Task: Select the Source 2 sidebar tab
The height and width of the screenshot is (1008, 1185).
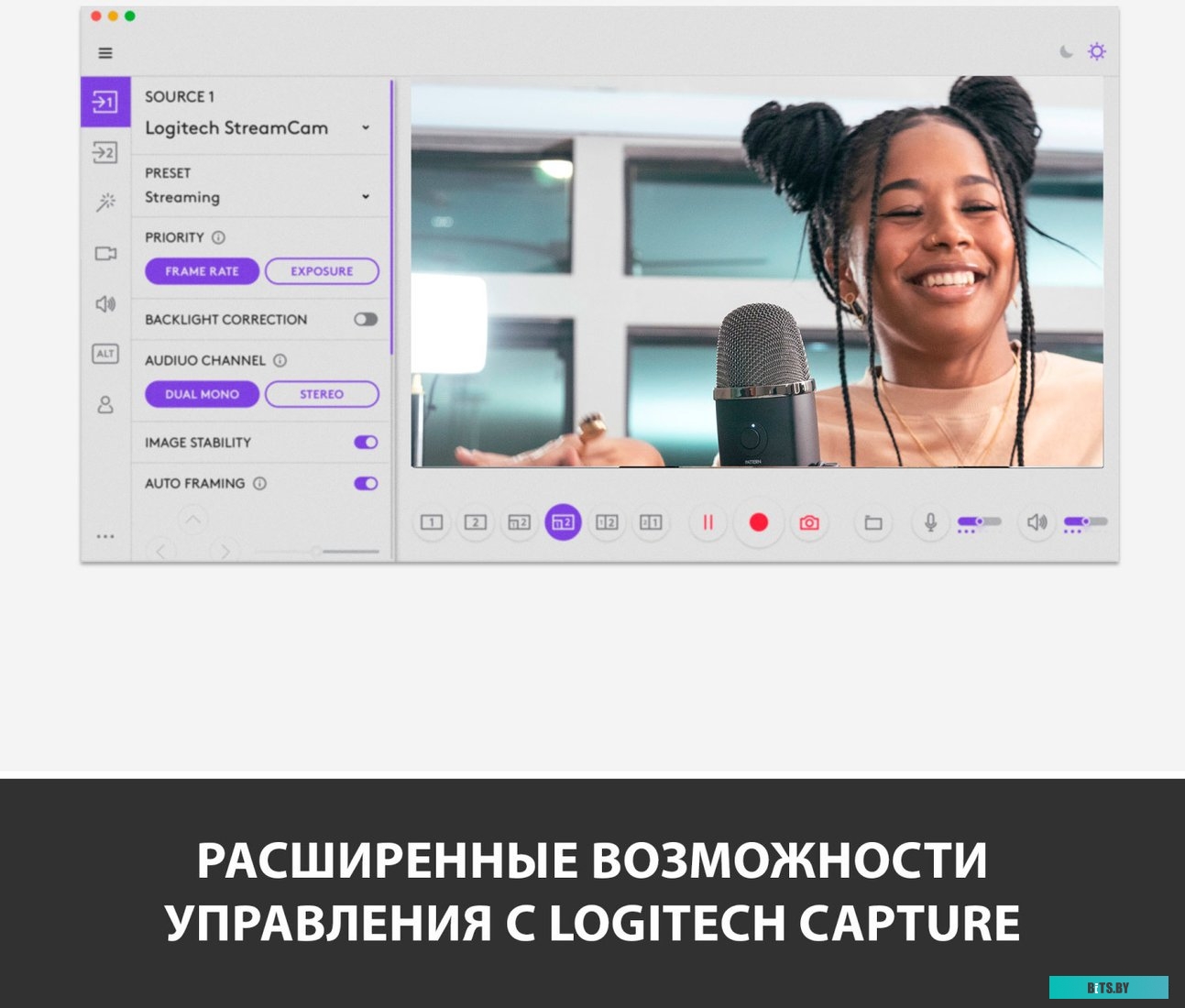Action: [x=105, y=152]
